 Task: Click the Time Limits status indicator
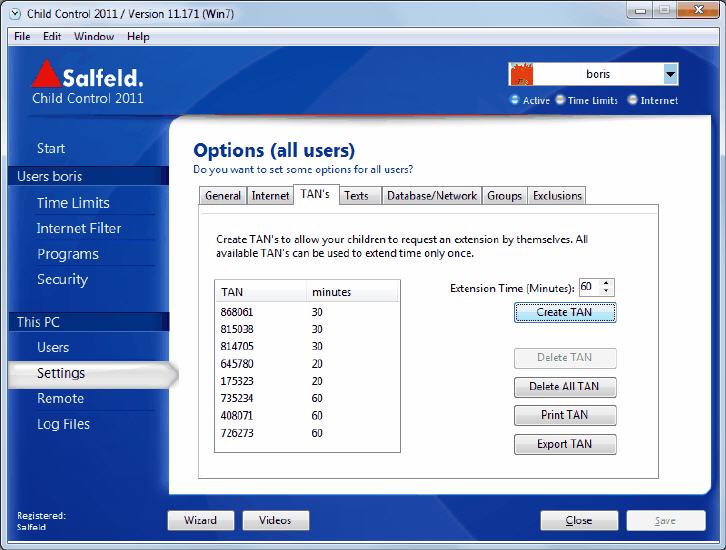[x=586, y=100]
